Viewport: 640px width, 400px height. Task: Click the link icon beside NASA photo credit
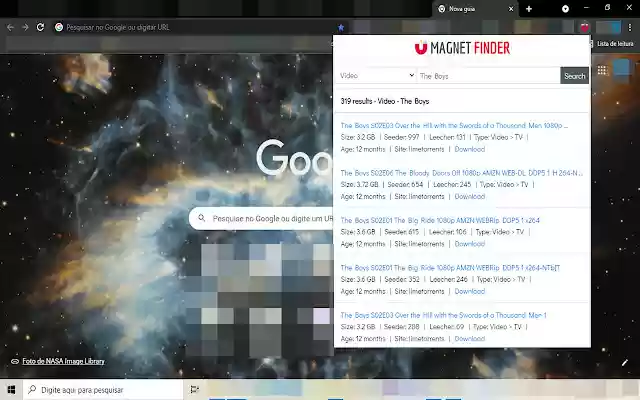click(x=15, y=361)
